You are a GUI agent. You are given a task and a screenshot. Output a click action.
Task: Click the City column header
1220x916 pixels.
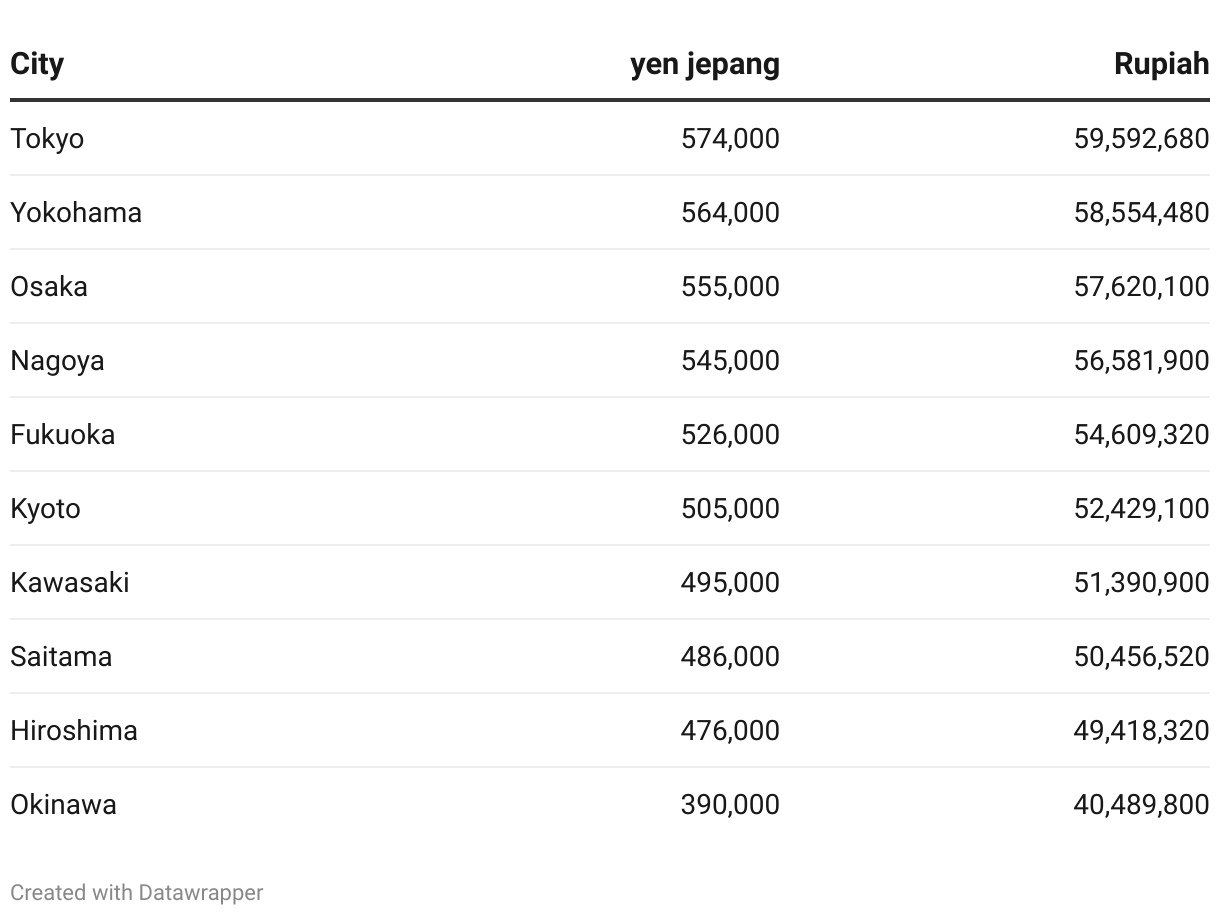pyautogui.click(x=37, y=64)
